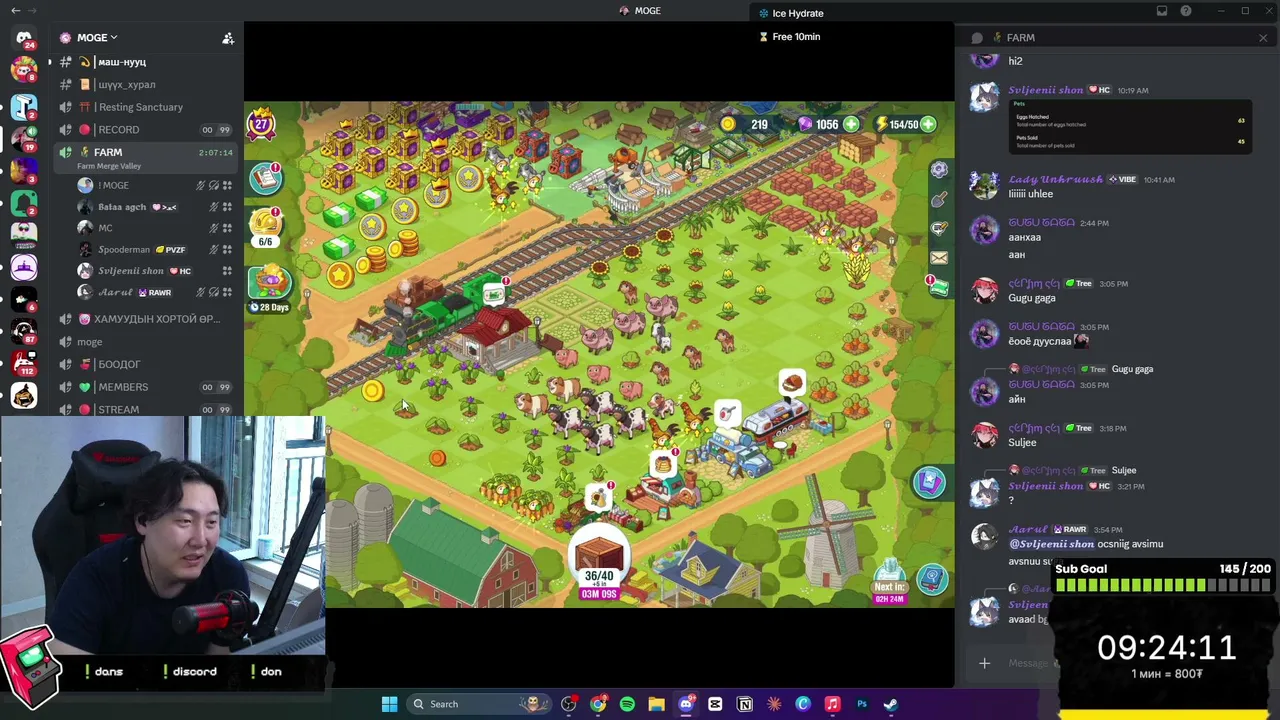Invite people with the add-member icon
1280x720 pixels.
pyautogui.click(x=228, y=38)
